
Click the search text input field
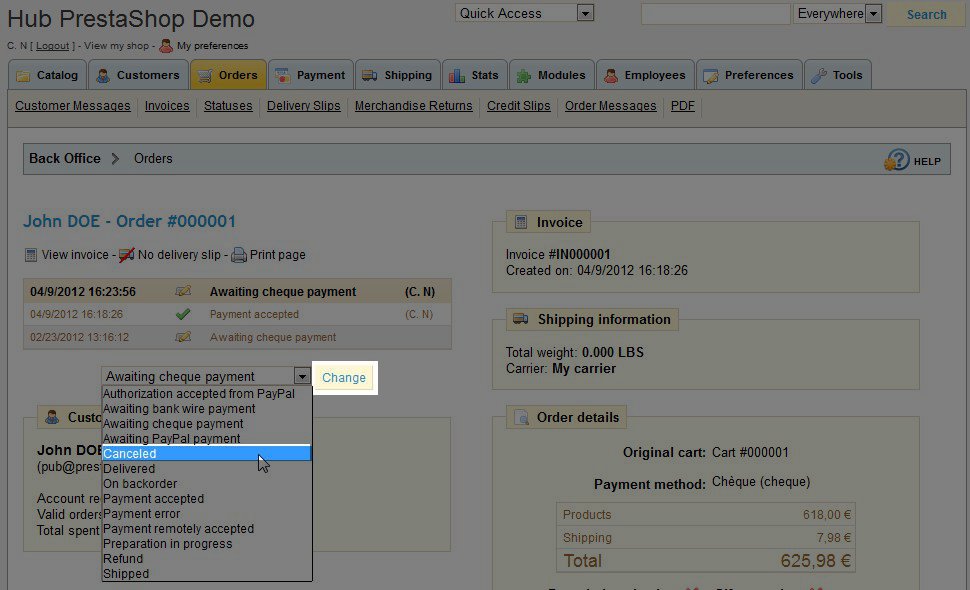pyautogui.click(x=715, y=14)
